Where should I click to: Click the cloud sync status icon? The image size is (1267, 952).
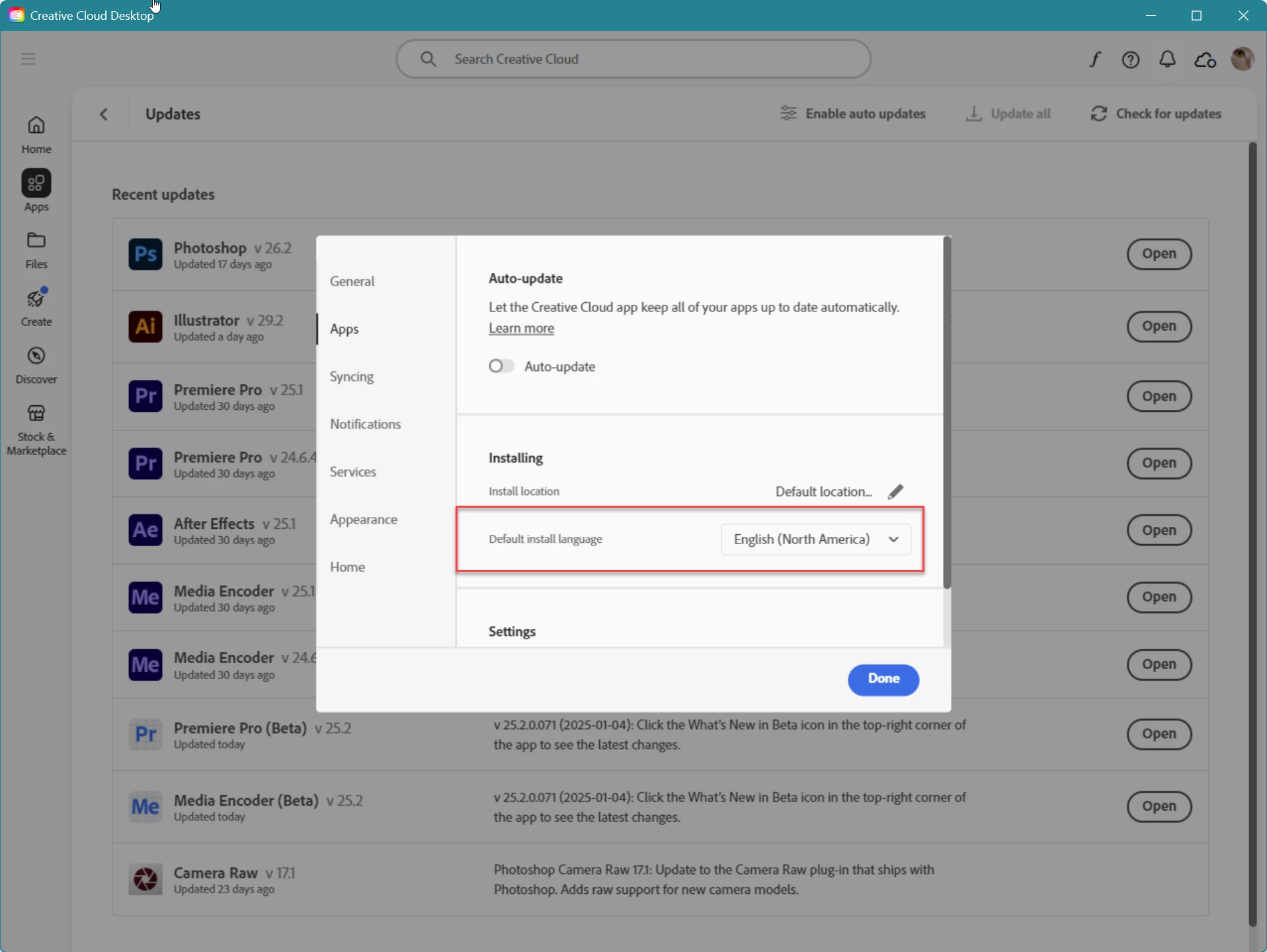1205,59
